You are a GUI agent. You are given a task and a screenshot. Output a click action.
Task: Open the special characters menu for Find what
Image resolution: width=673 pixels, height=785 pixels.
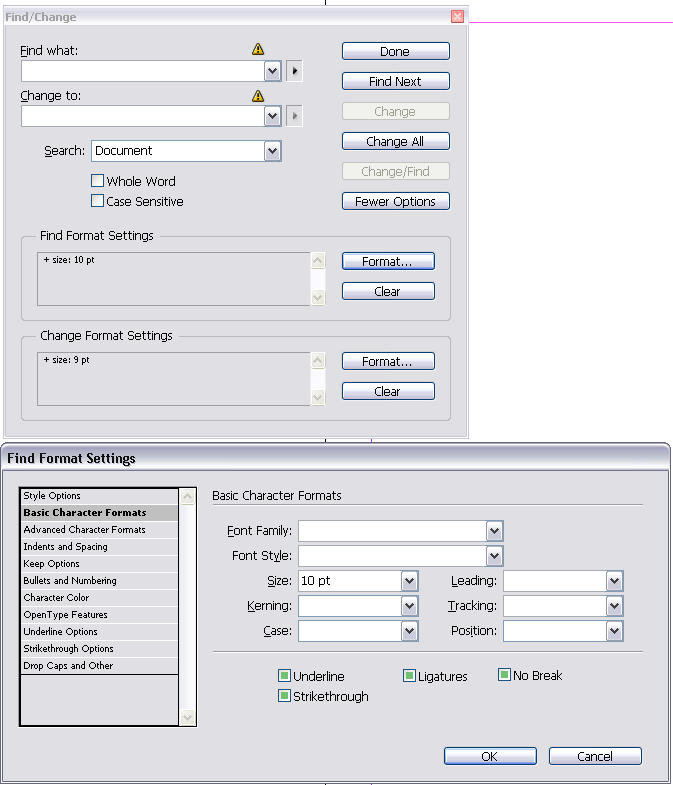click(x=294, y=71)
